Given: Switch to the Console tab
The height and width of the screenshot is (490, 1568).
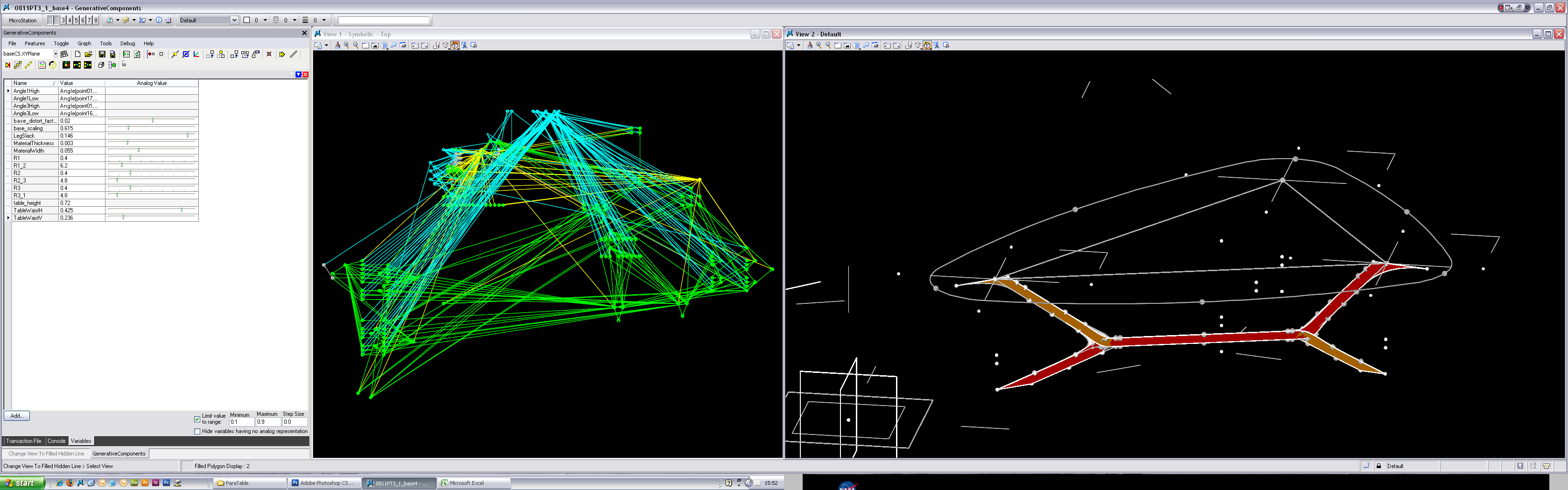Looking at the screenshot, I should (x=56, y=441).
